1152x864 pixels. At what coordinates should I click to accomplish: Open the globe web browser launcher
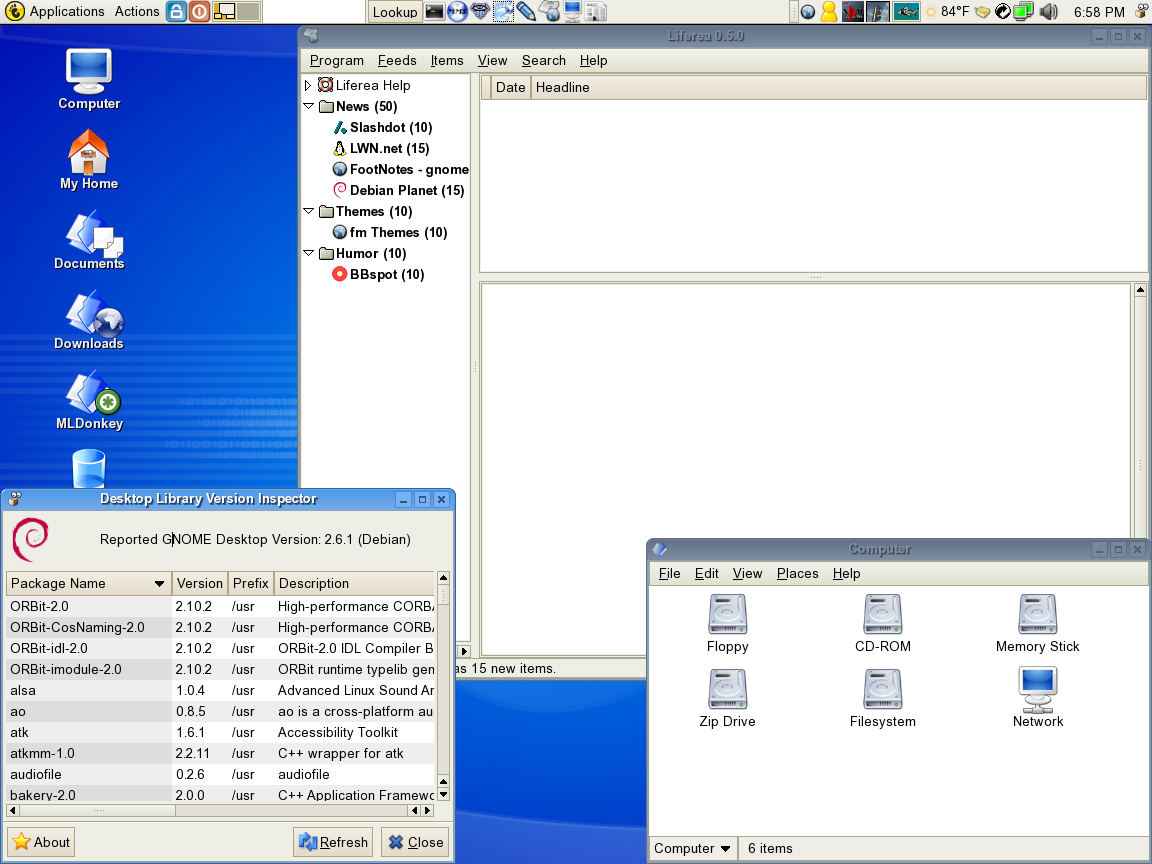tap(549, 11)
